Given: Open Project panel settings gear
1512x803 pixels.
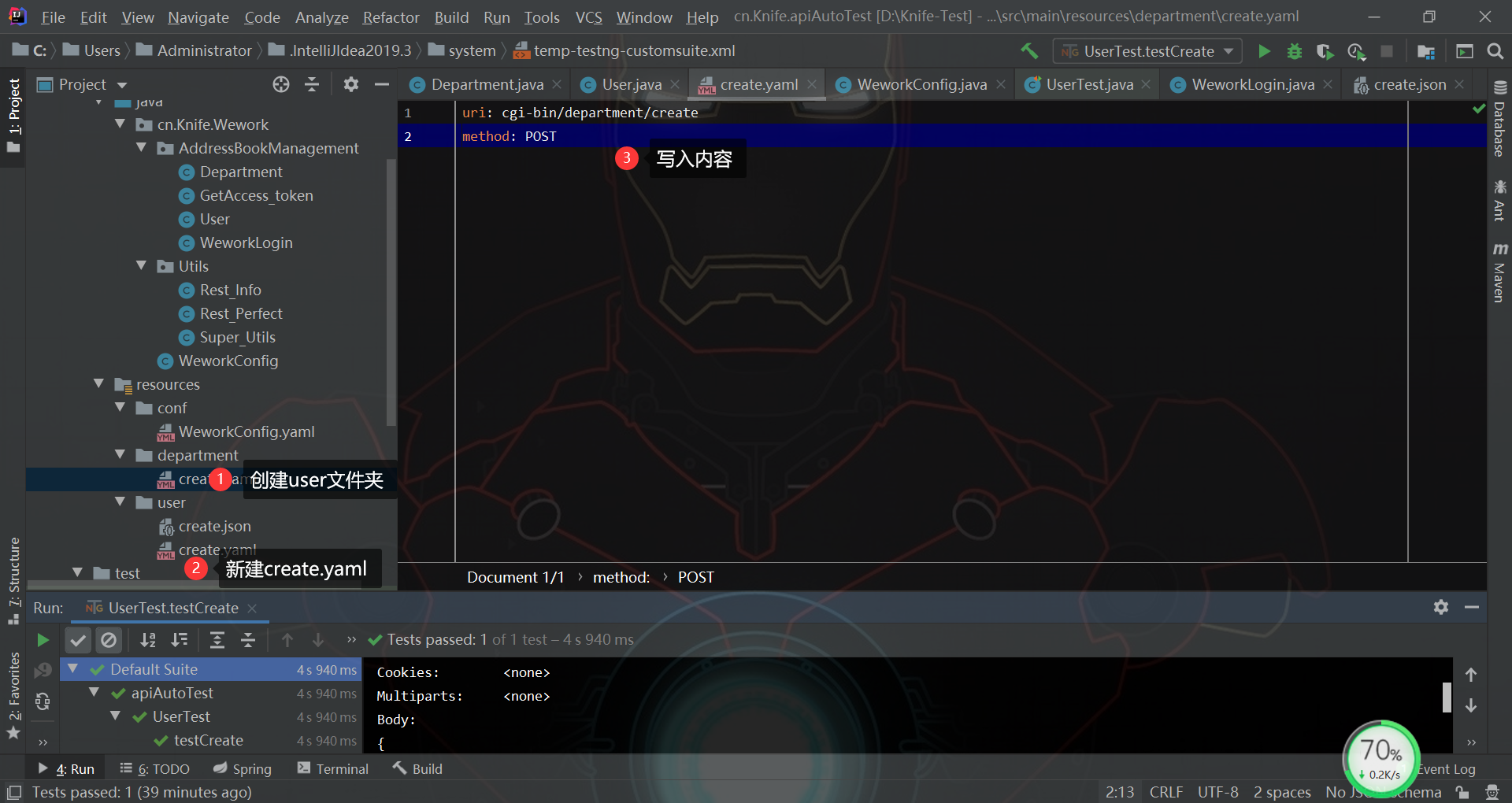Looking at the screenshot, I should [x=351, y=84].
